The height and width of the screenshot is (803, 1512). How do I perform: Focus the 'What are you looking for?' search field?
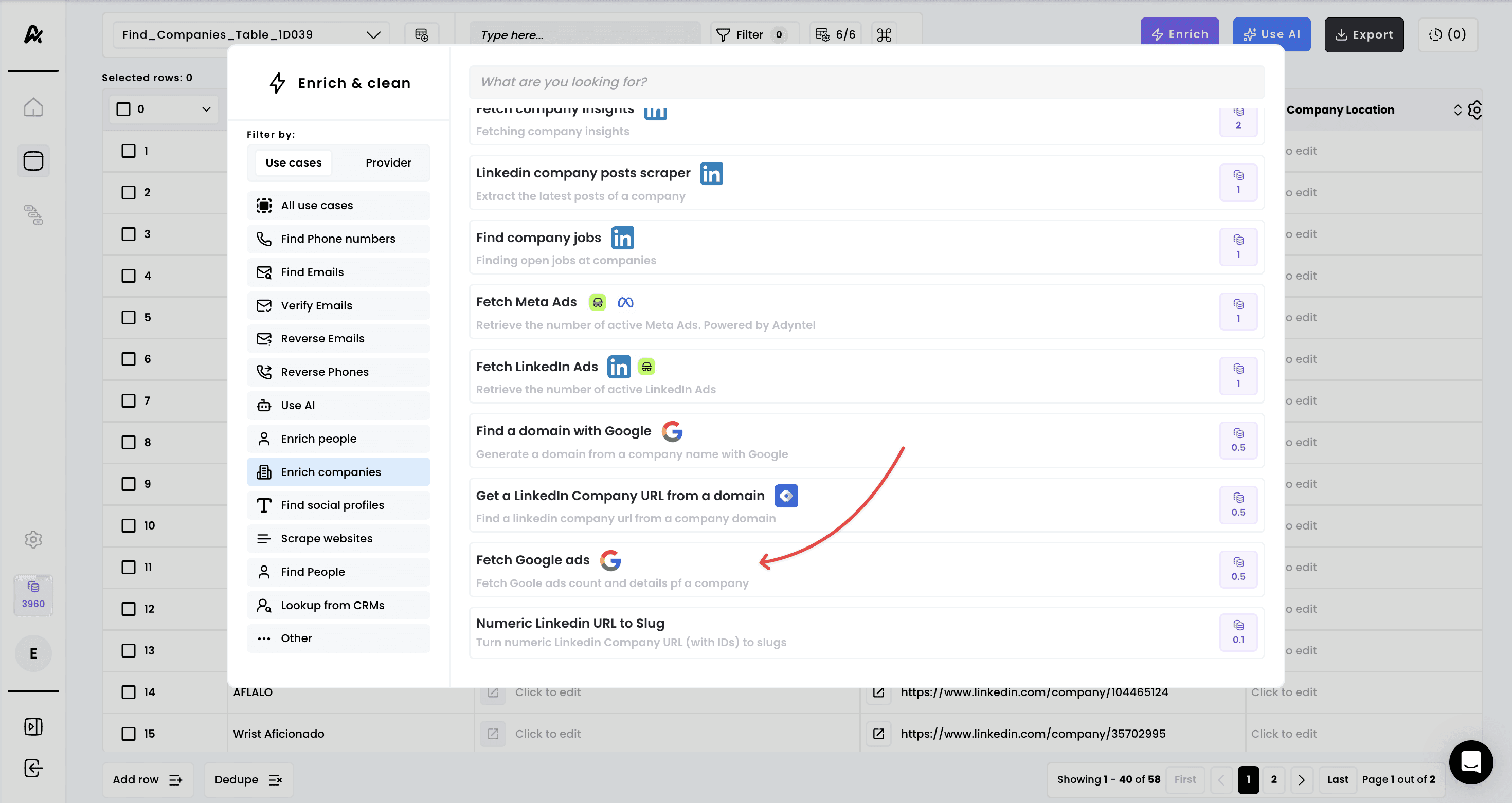tap(866, 82)
